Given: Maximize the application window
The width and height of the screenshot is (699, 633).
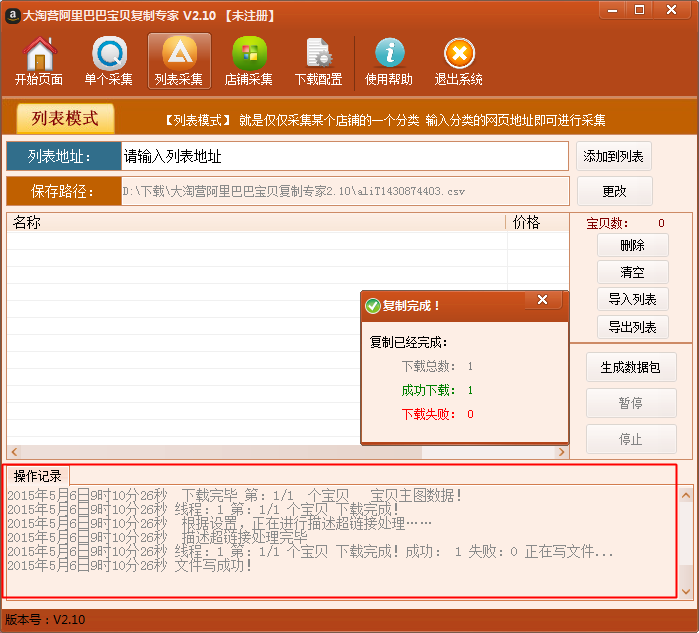Looking at the screenshot, I should click(x=639, y=10).
